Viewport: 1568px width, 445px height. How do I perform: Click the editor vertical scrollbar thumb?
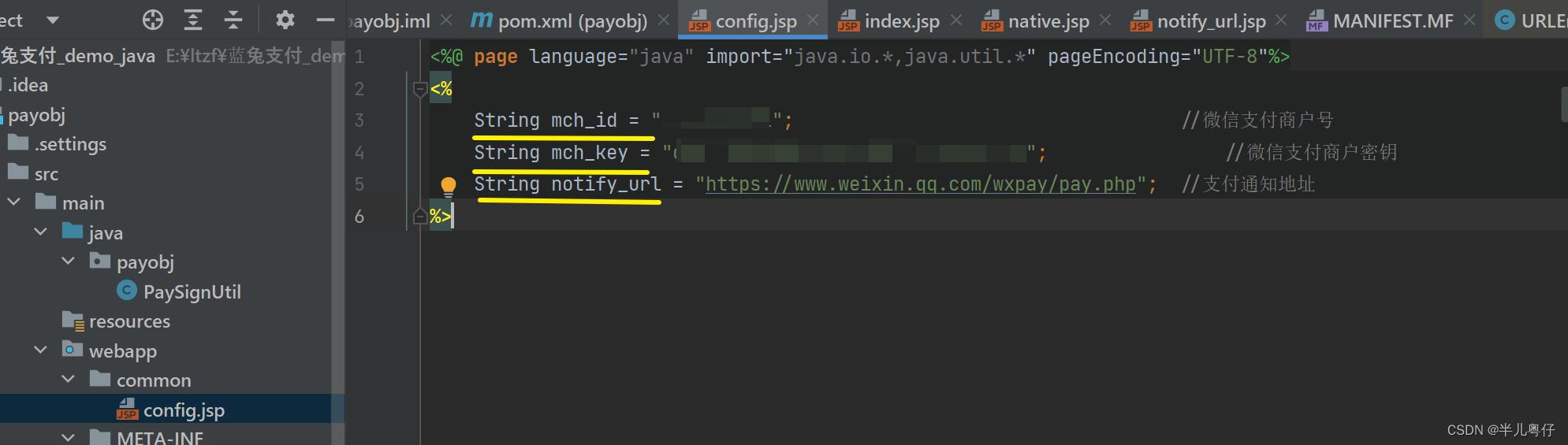pos(1564,104)
